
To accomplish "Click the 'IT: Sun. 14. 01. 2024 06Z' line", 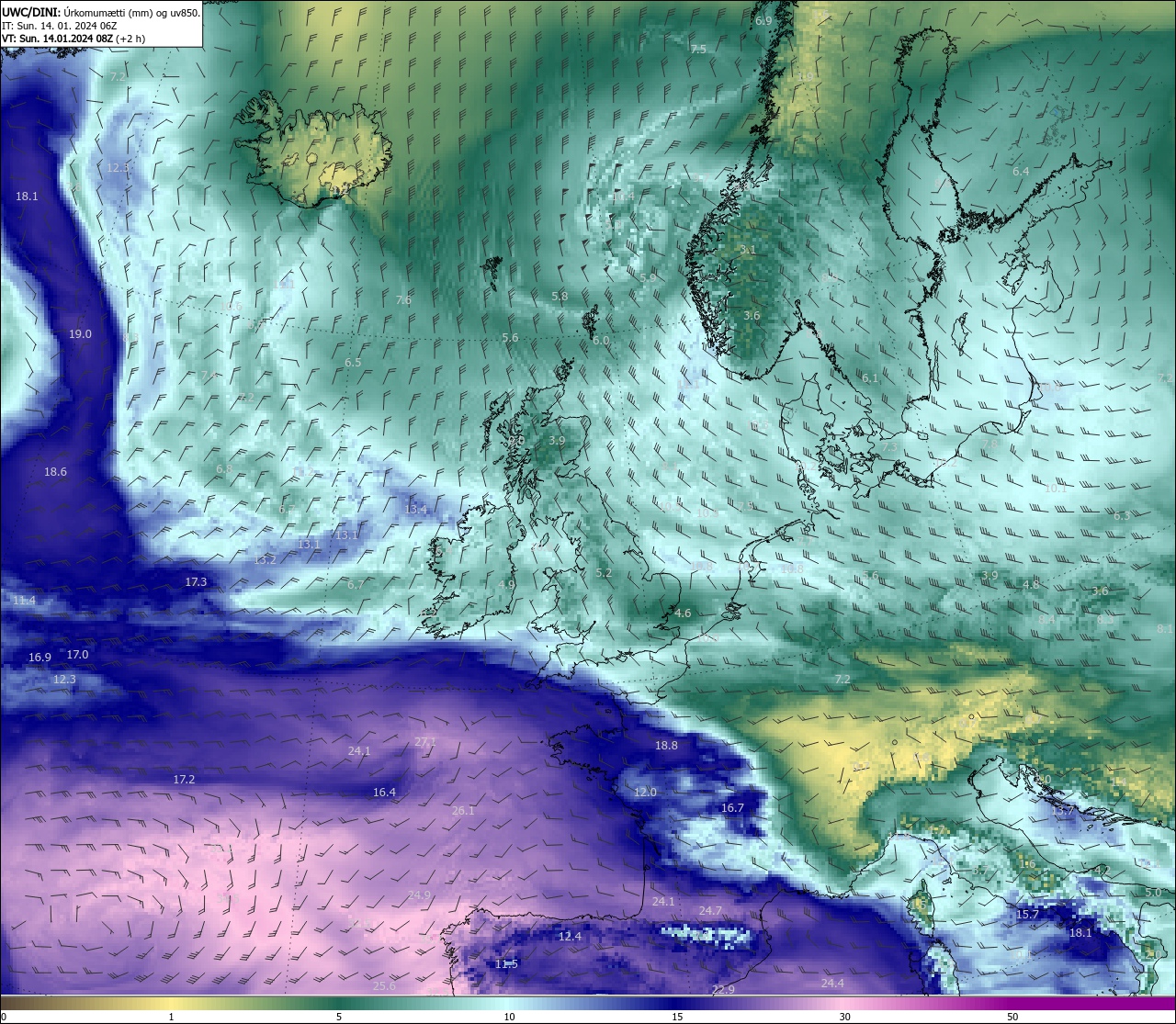I will tap(61, 26).
